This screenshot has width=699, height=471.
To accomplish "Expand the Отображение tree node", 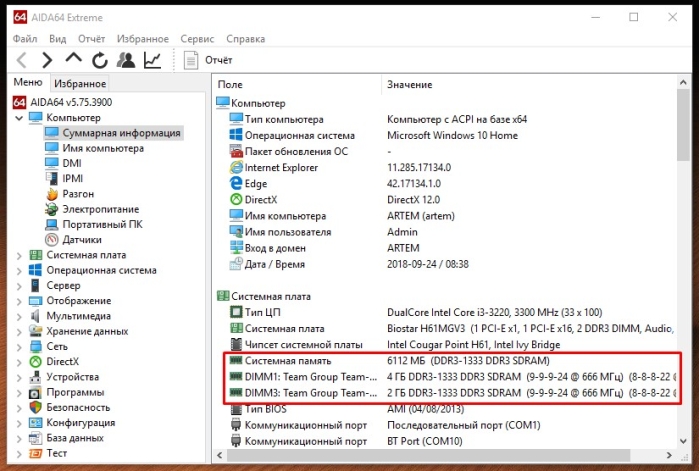I will (x=19, y=301).
